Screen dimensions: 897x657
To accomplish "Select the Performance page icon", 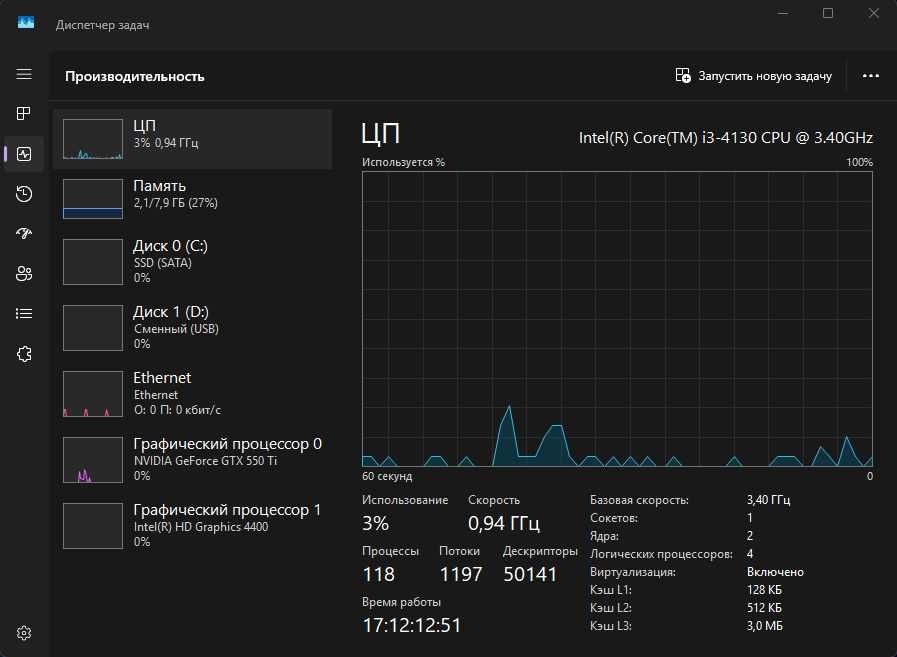I will (x=24, y=153).
